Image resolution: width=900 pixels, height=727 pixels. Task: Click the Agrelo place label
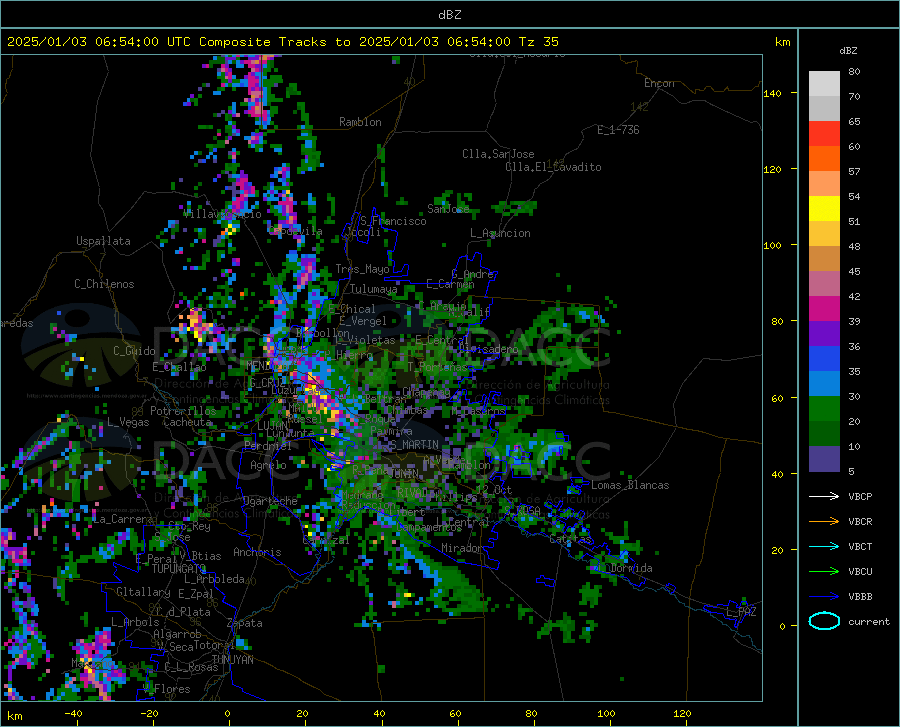(268, 465)
